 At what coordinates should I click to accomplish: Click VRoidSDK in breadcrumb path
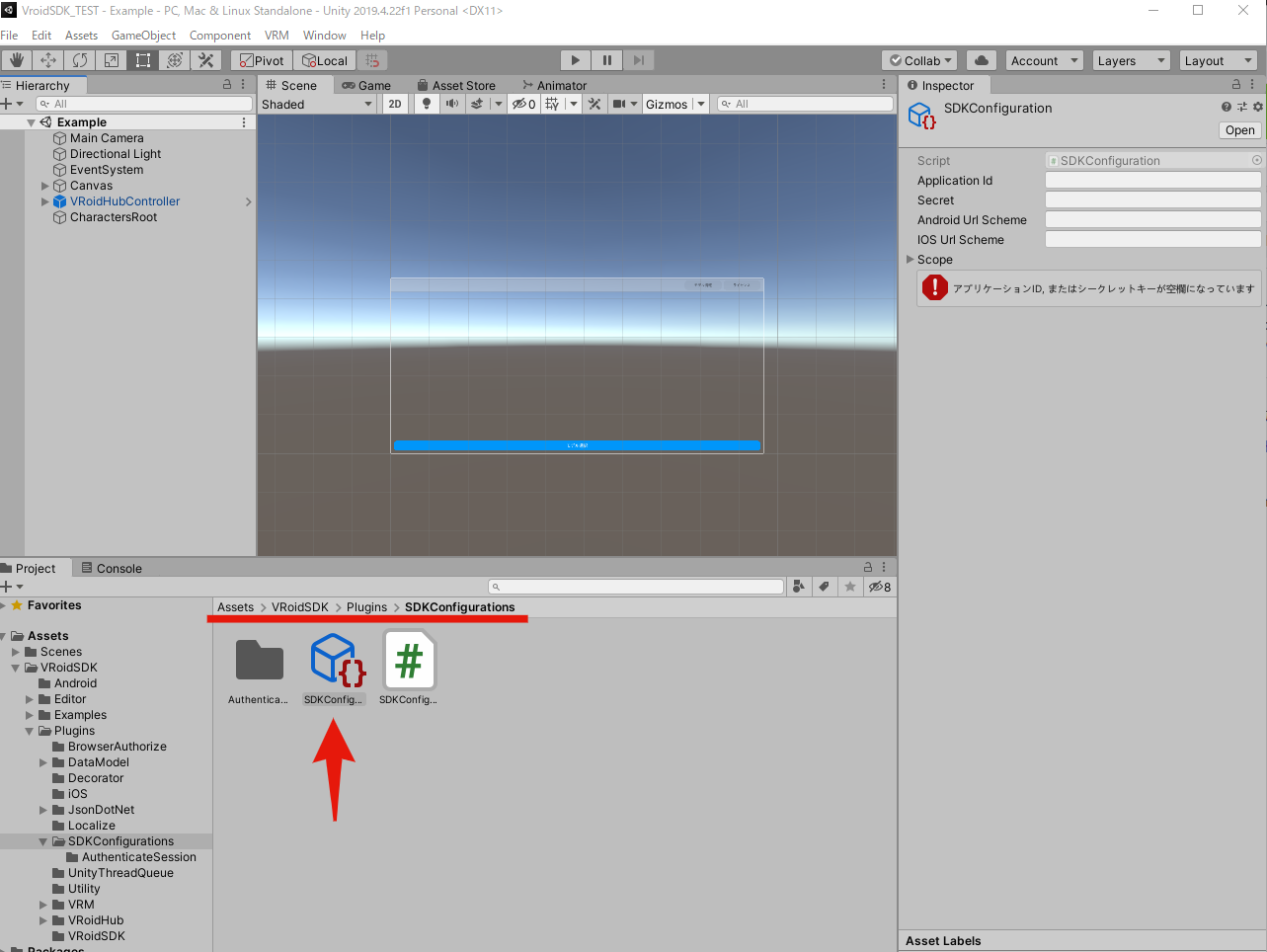tap(300, 607)
